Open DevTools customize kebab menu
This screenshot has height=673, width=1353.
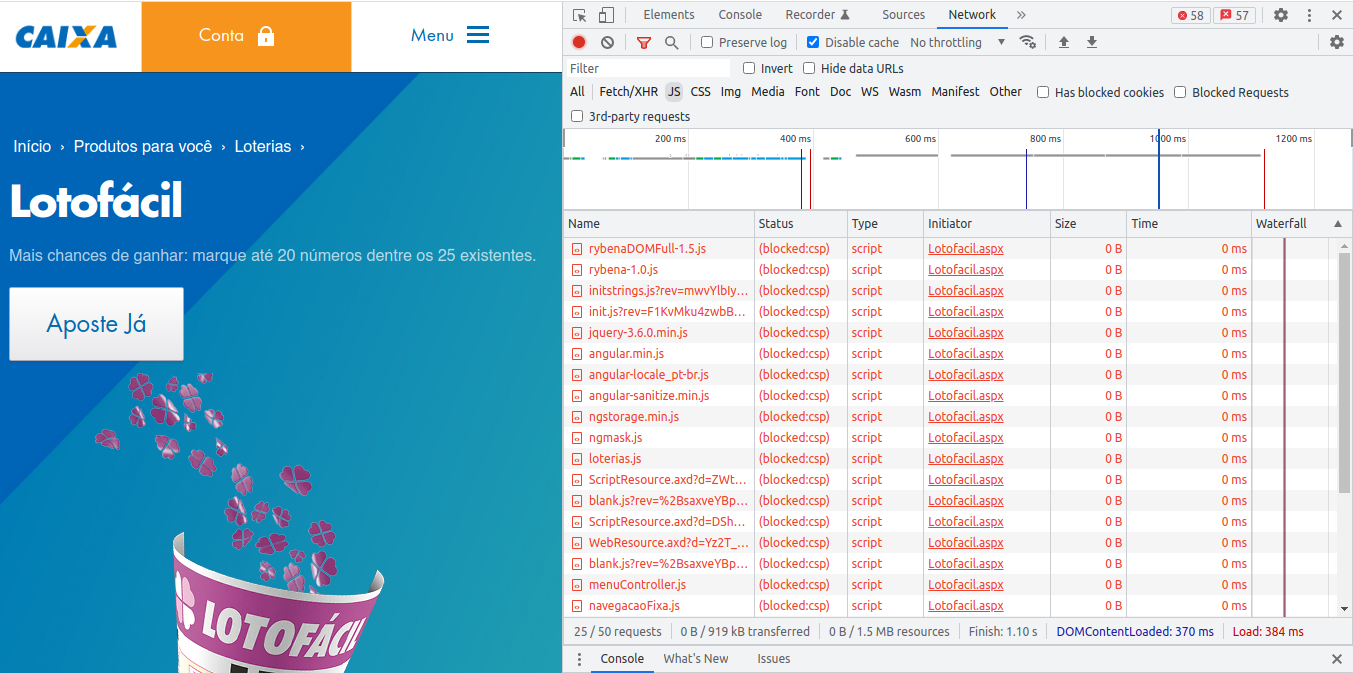[x=1309, y=15]
